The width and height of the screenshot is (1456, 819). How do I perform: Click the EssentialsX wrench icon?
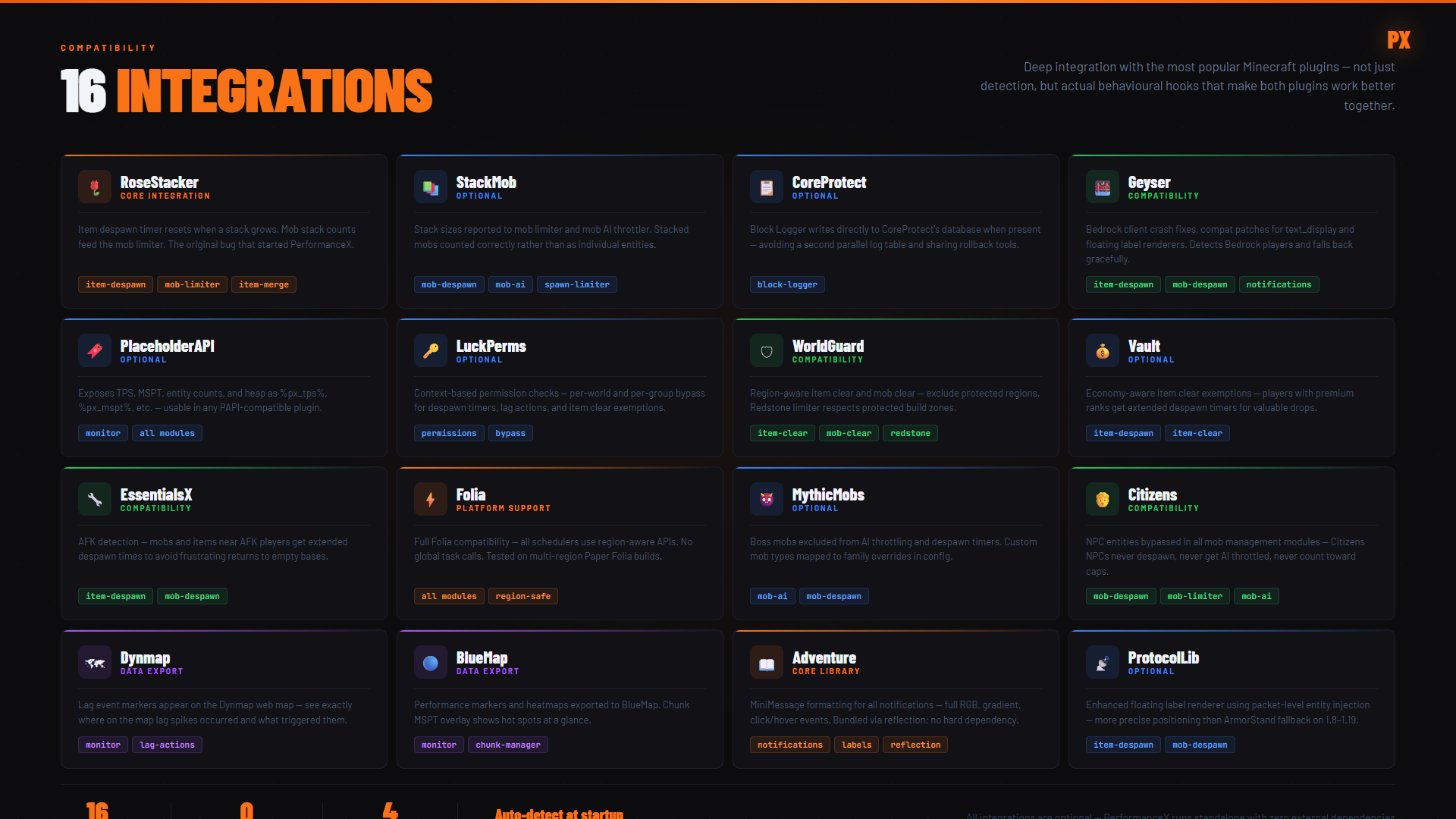[x=95, y=499]
